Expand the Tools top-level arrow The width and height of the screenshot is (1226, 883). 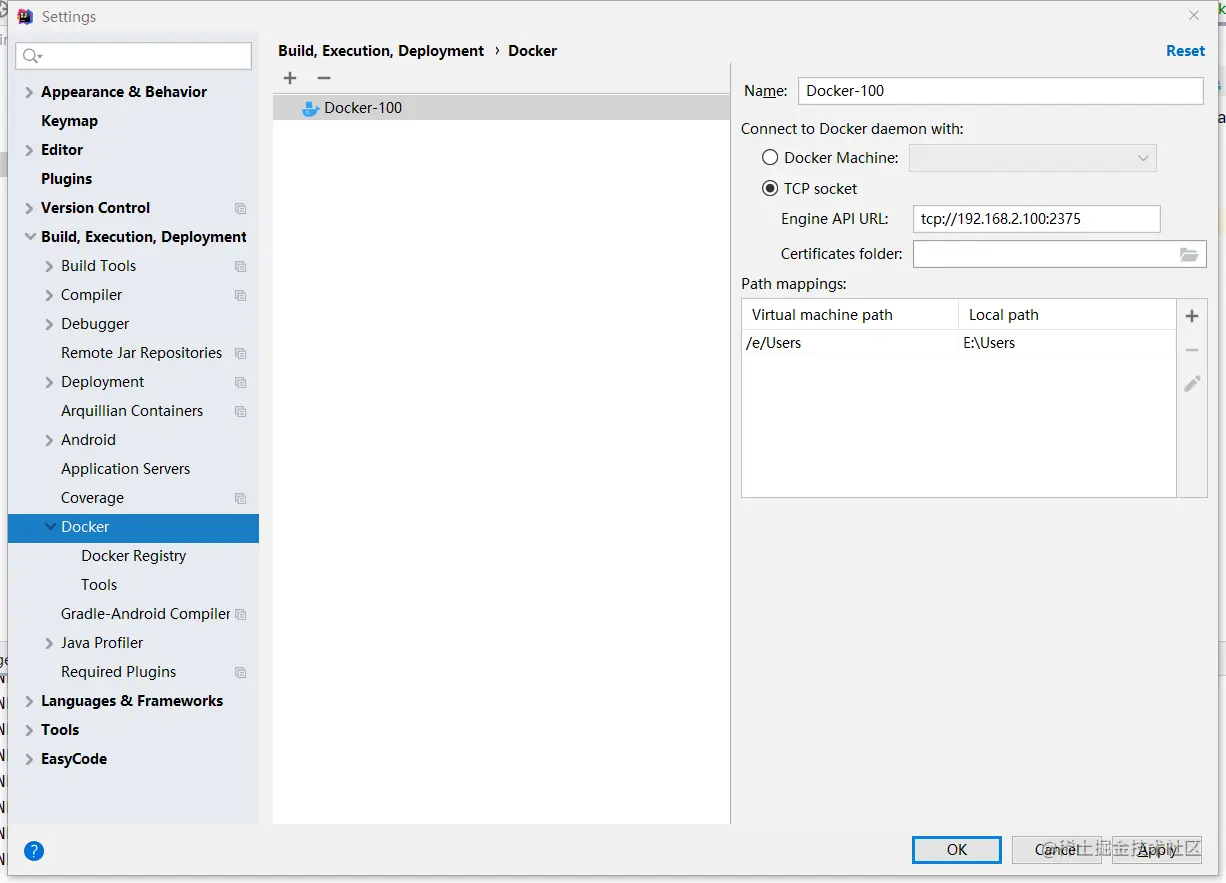pyautogui.click(x=29, y=730)
